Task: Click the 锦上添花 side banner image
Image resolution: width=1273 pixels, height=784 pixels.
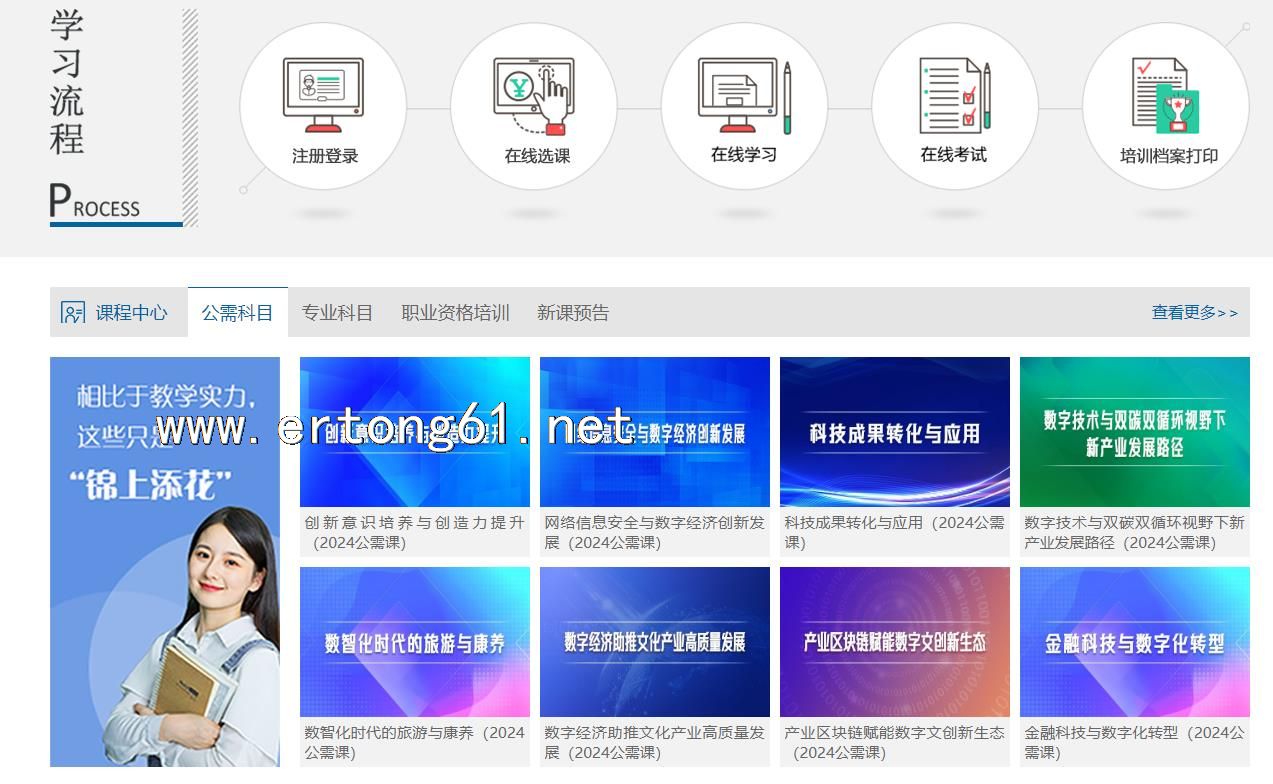Action: pos(165,562)
